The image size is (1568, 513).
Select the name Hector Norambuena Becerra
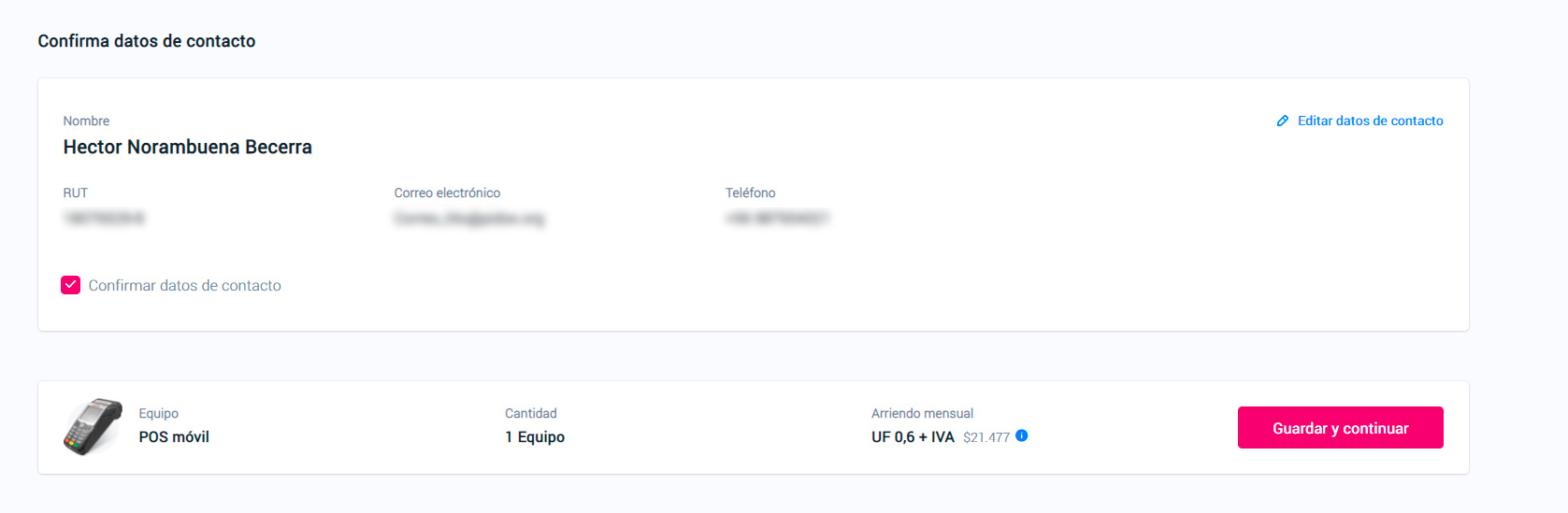click(188, 147)
